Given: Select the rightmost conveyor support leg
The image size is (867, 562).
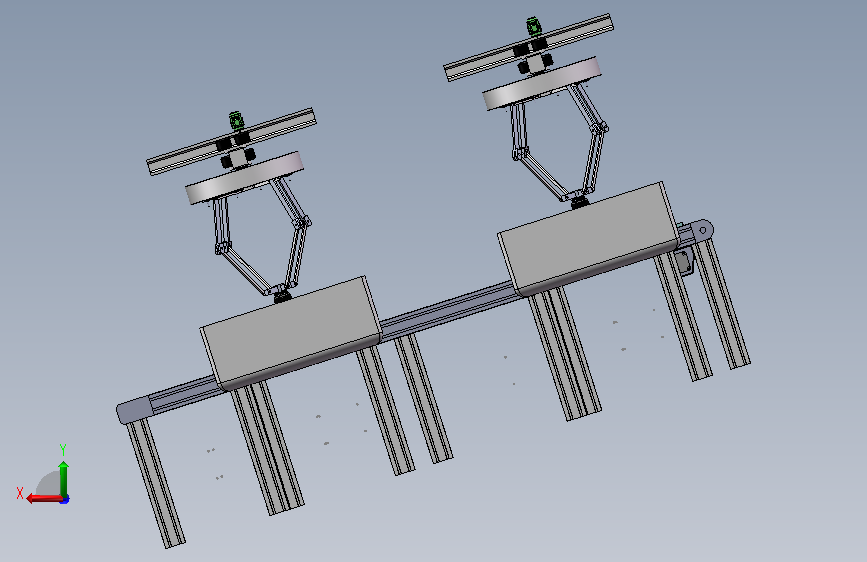Looking at the screenshot, I should pos(722,303).
